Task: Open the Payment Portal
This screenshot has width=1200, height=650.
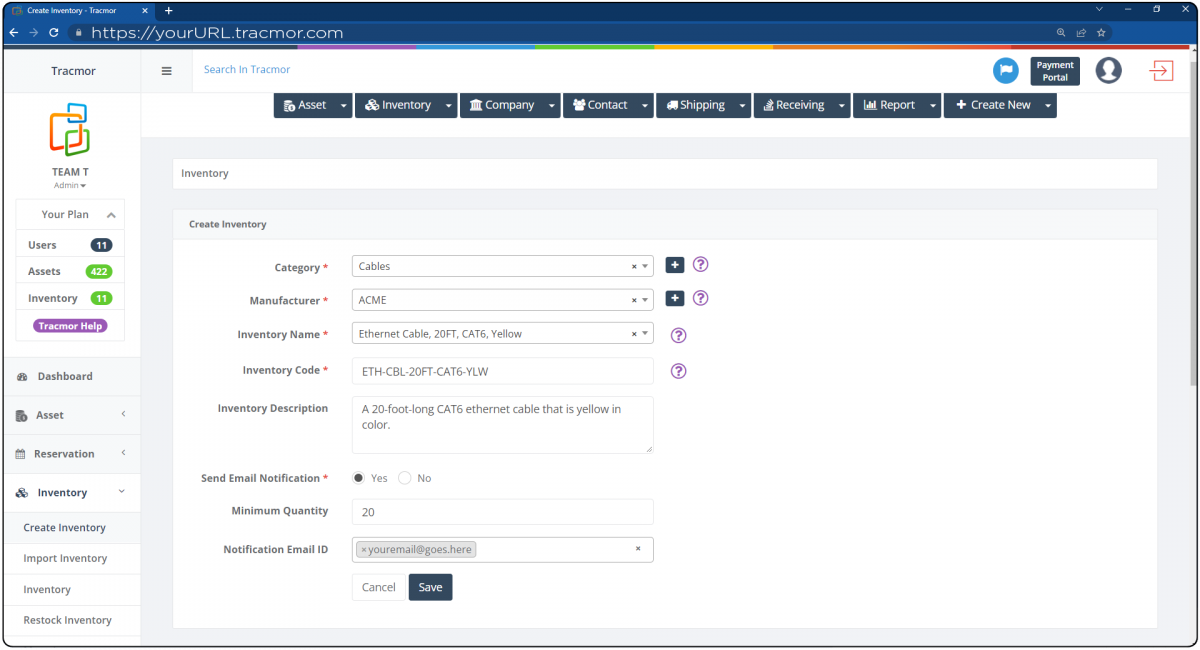Action: click(x=1054, y=71)
